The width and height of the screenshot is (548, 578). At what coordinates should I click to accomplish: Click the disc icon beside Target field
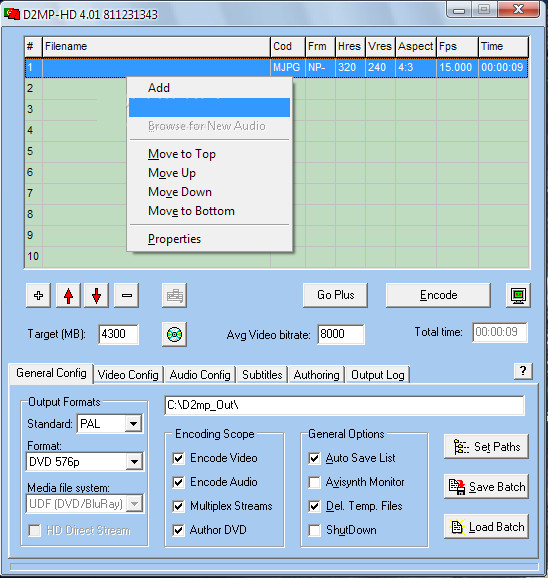pyautogui.click(x=174, y=334)
